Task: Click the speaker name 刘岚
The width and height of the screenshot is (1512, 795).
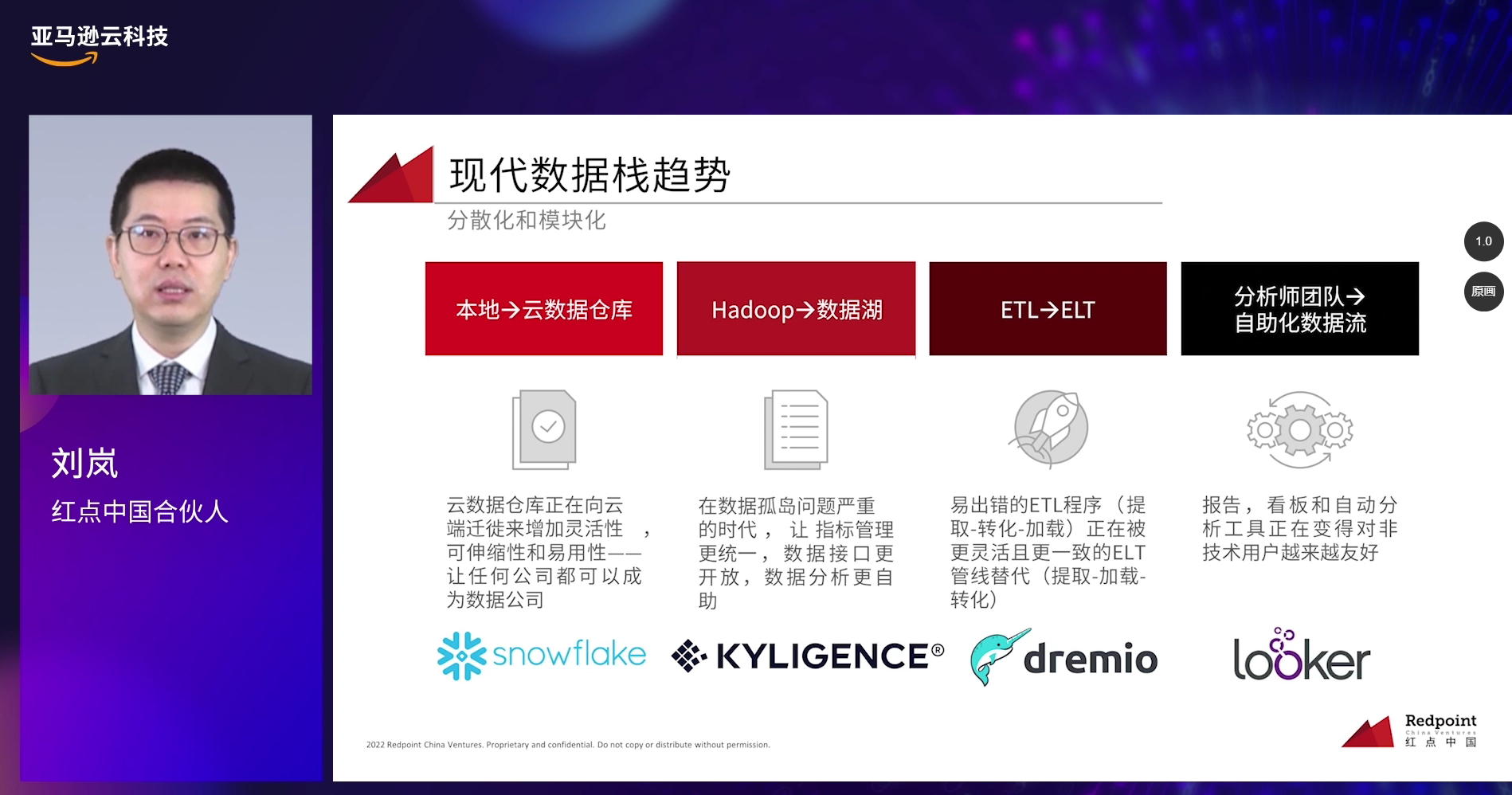Action: coord(84,463)
